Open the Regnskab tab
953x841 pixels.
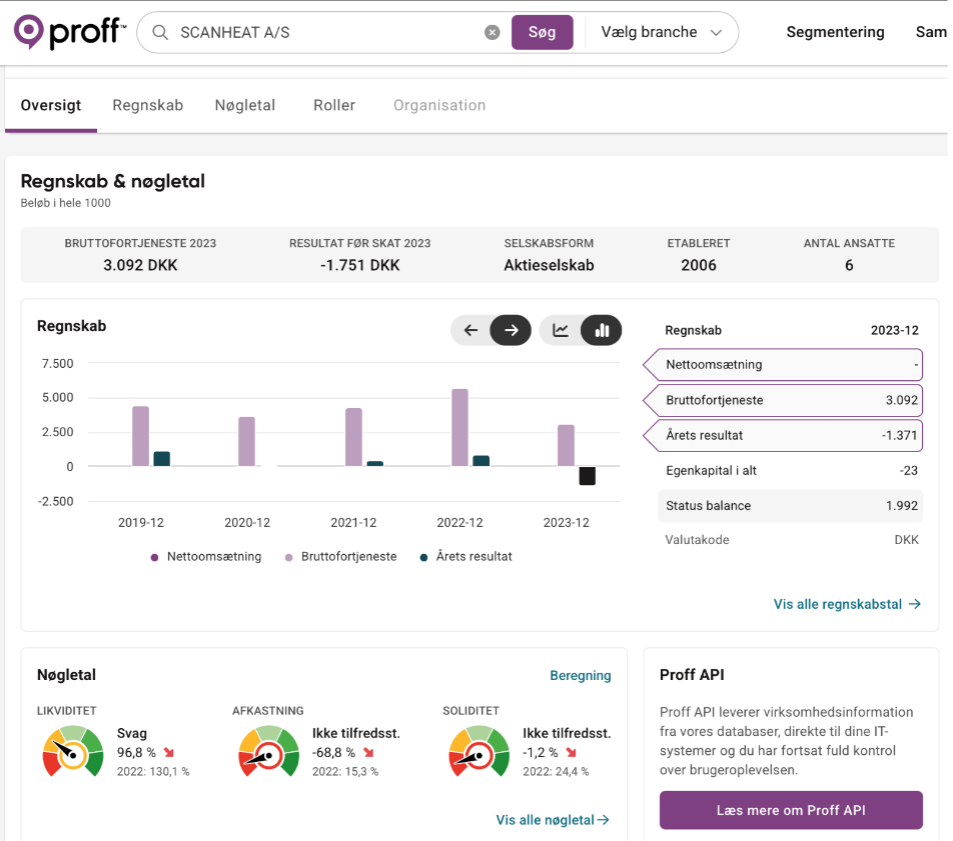click(x=148, y=105)
